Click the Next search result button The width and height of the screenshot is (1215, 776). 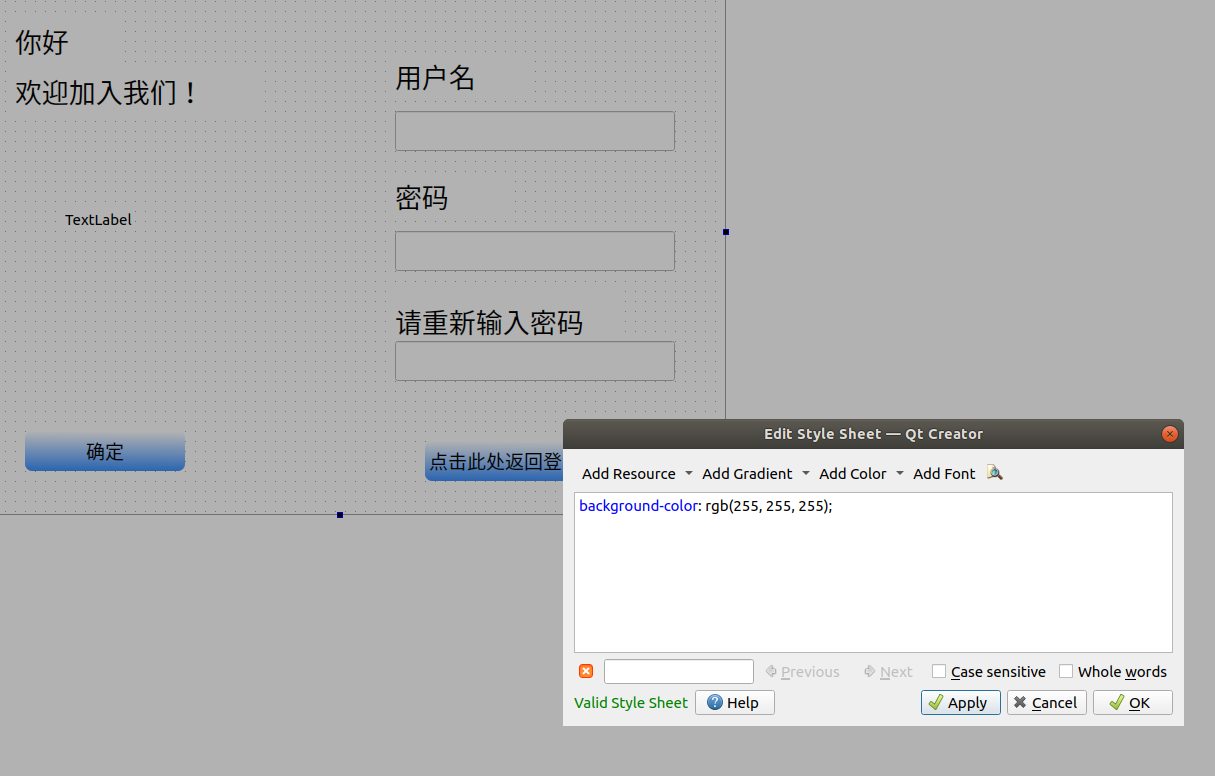tap(888, 672)
